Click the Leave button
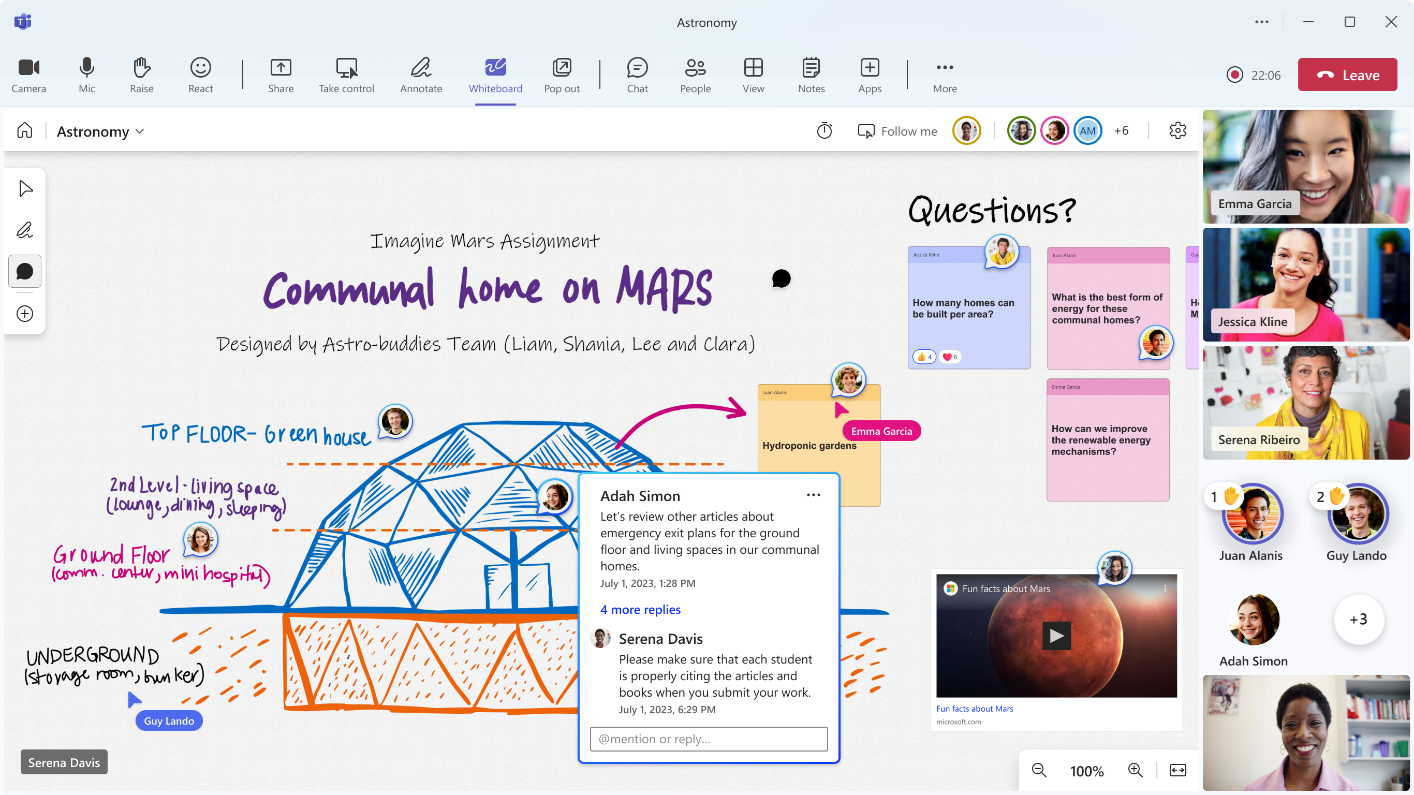Viewport: 1414px width, 795px height. pyautogui.click(x=1347, y=74)
